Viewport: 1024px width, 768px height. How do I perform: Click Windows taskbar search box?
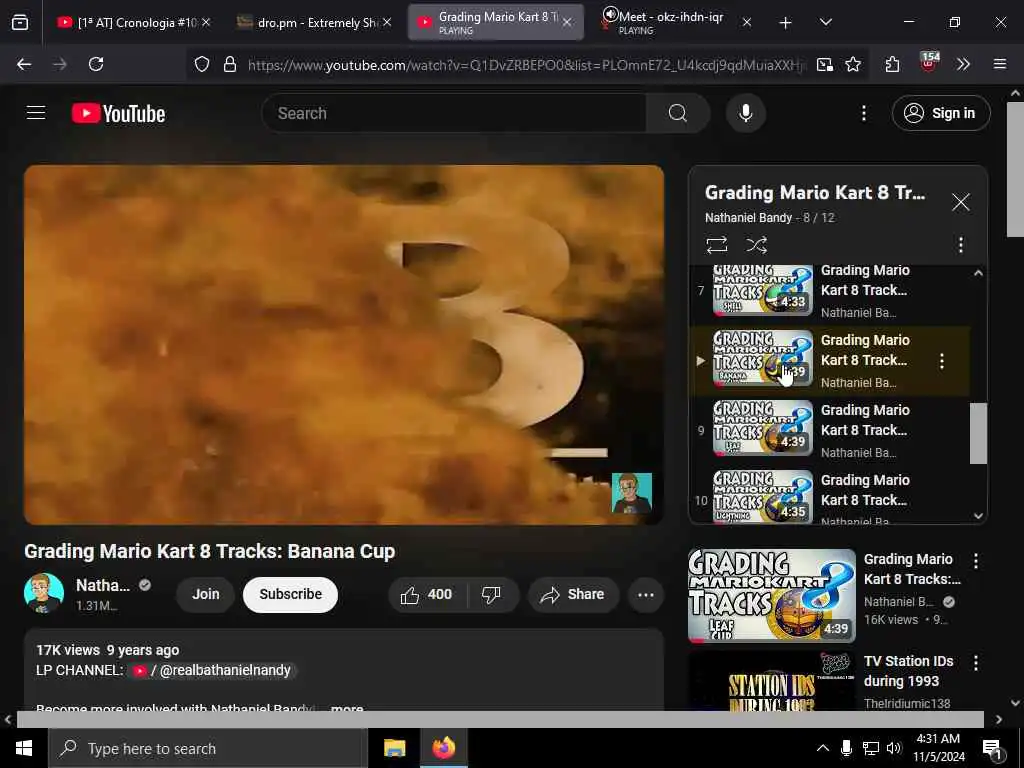[x=208, y=748]
